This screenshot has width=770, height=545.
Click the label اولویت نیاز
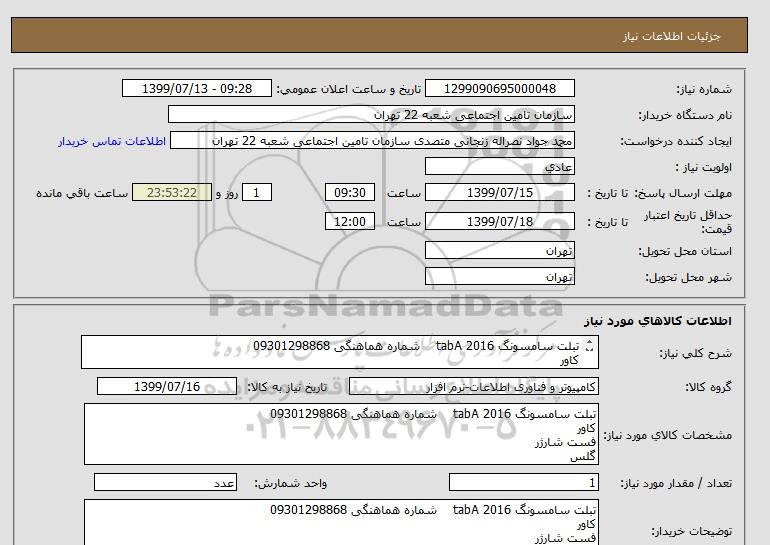pyautogui.click(x=704, y=167)
